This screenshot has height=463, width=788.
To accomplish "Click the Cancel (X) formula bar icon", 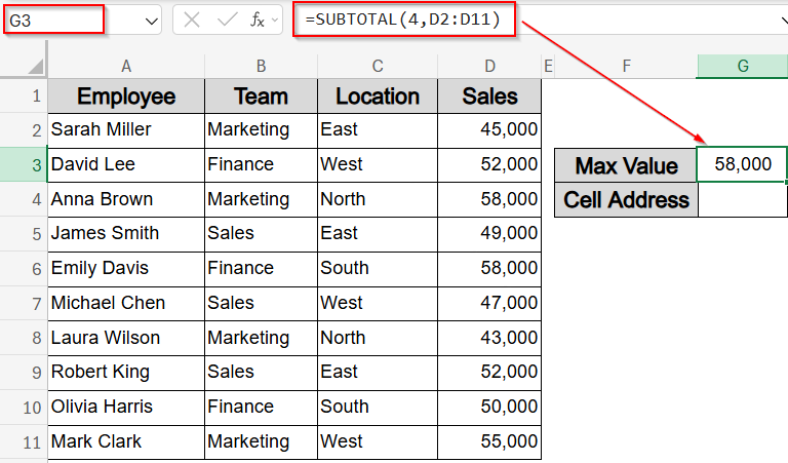I will tap(192, 19).
